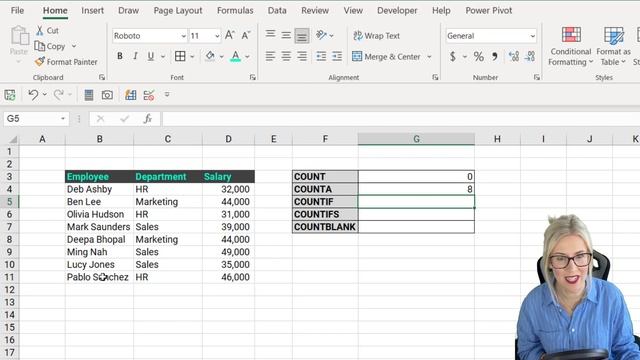Toggle Bold formatting

coord(120,56)
